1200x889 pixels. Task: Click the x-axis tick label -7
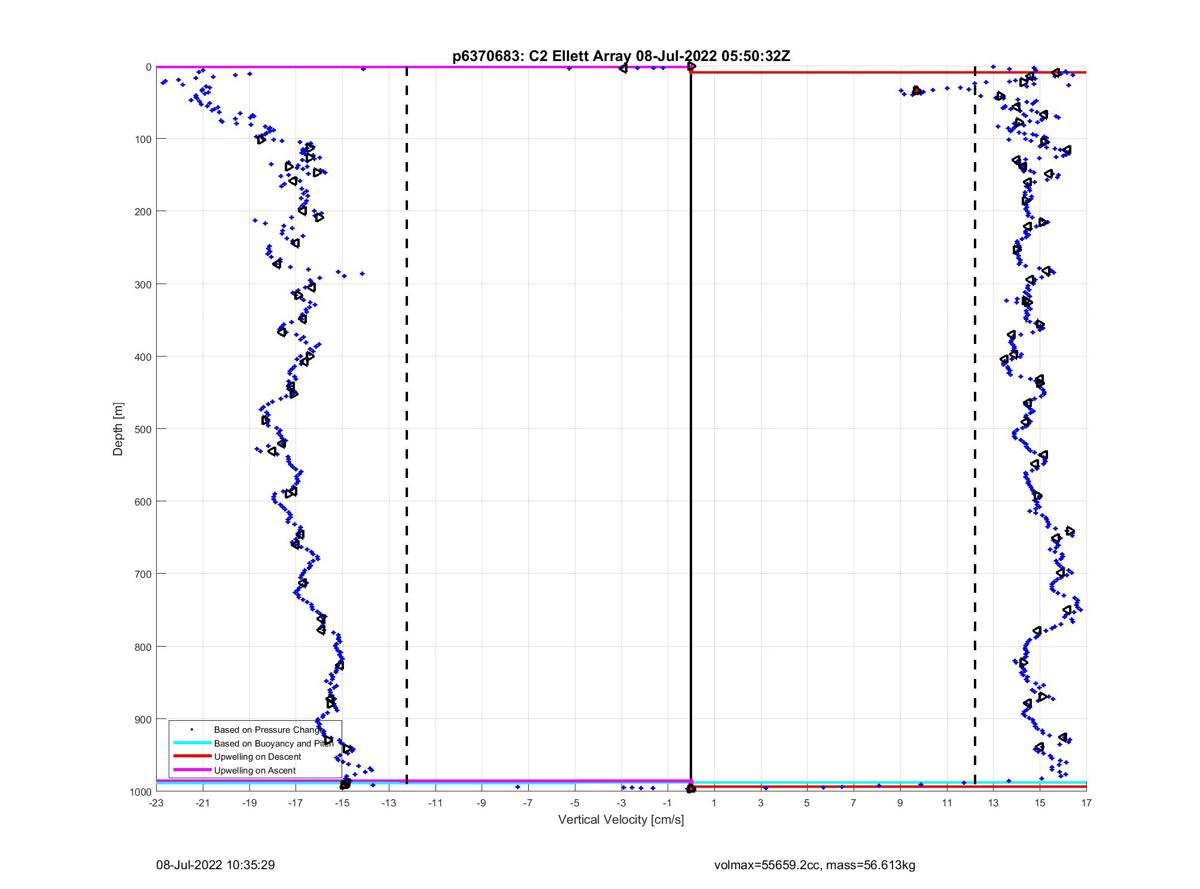528,802
